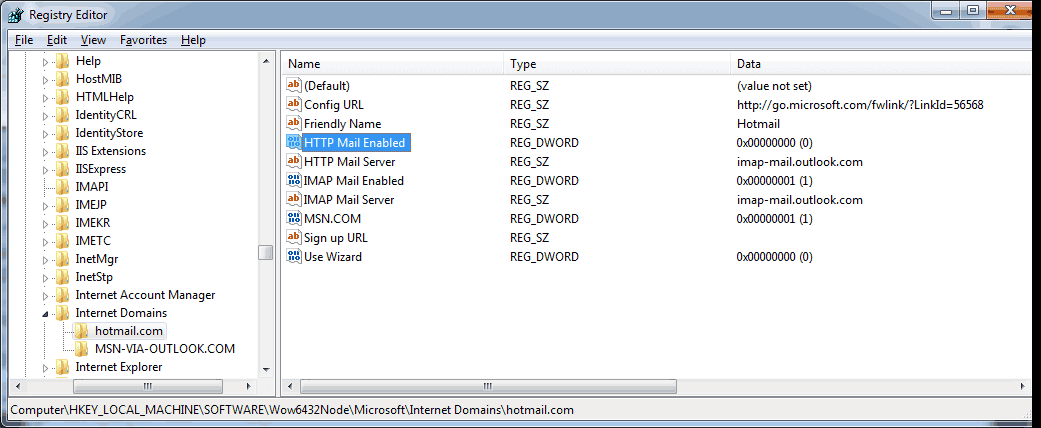Click the folder icon for HostMIB key

(62, 79)
